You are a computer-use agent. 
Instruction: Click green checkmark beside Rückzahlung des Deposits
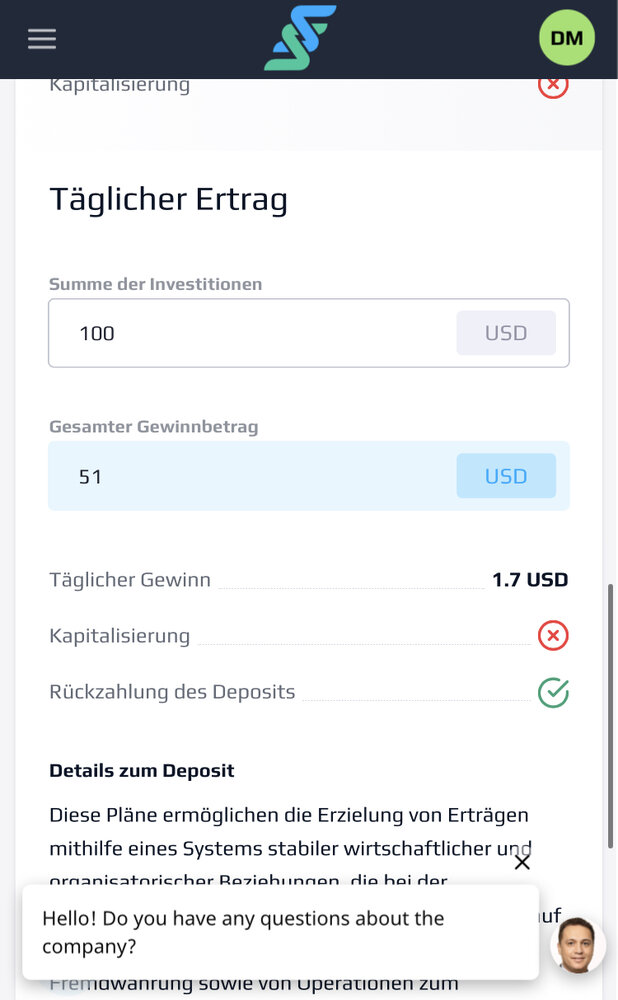click(553, 693)
